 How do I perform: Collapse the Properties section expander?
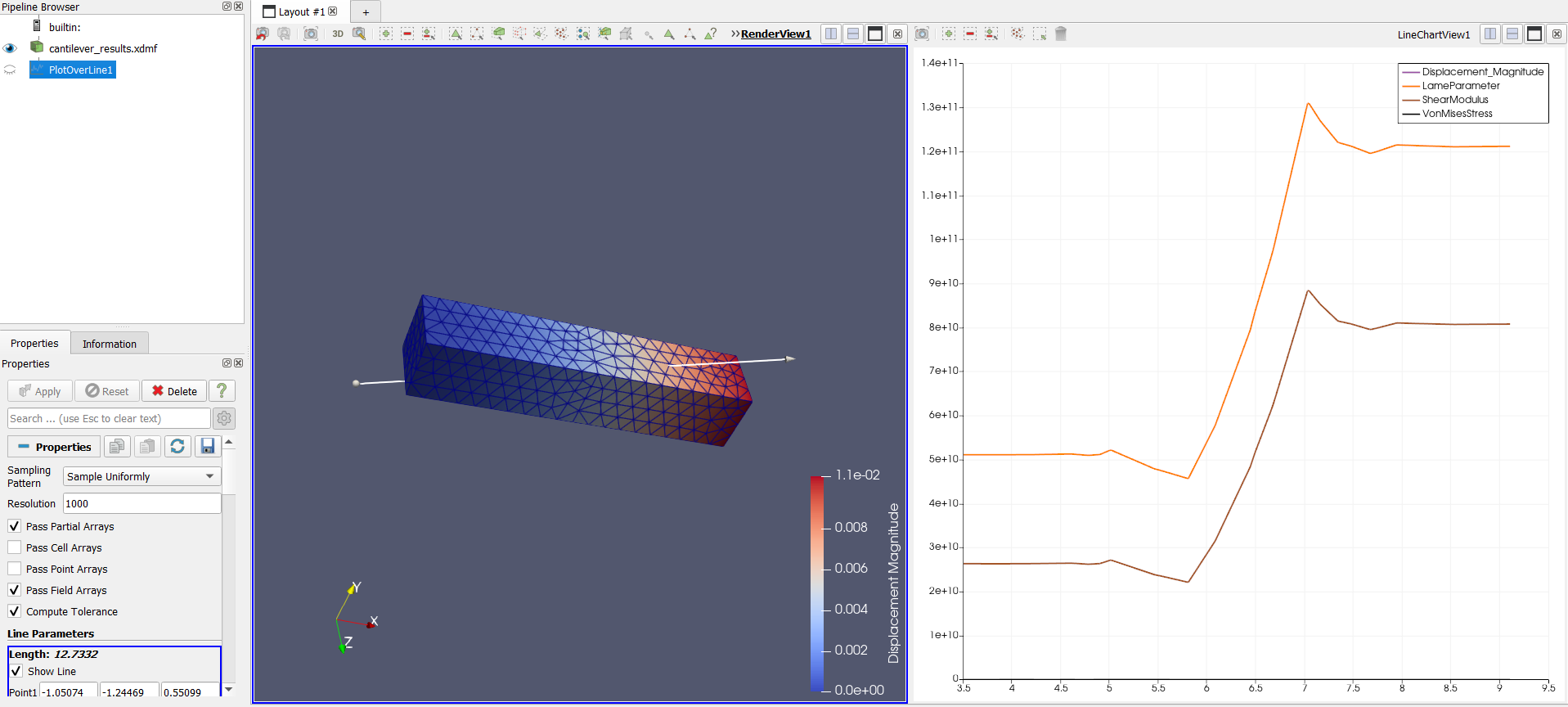55,447
